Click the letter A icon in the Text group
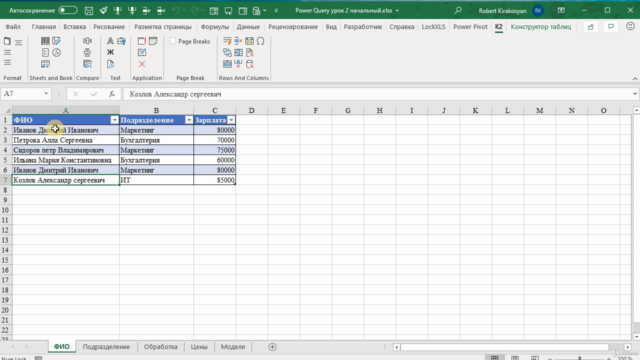The width and height of the screenshot is (640, 360). tap(110, 41)
